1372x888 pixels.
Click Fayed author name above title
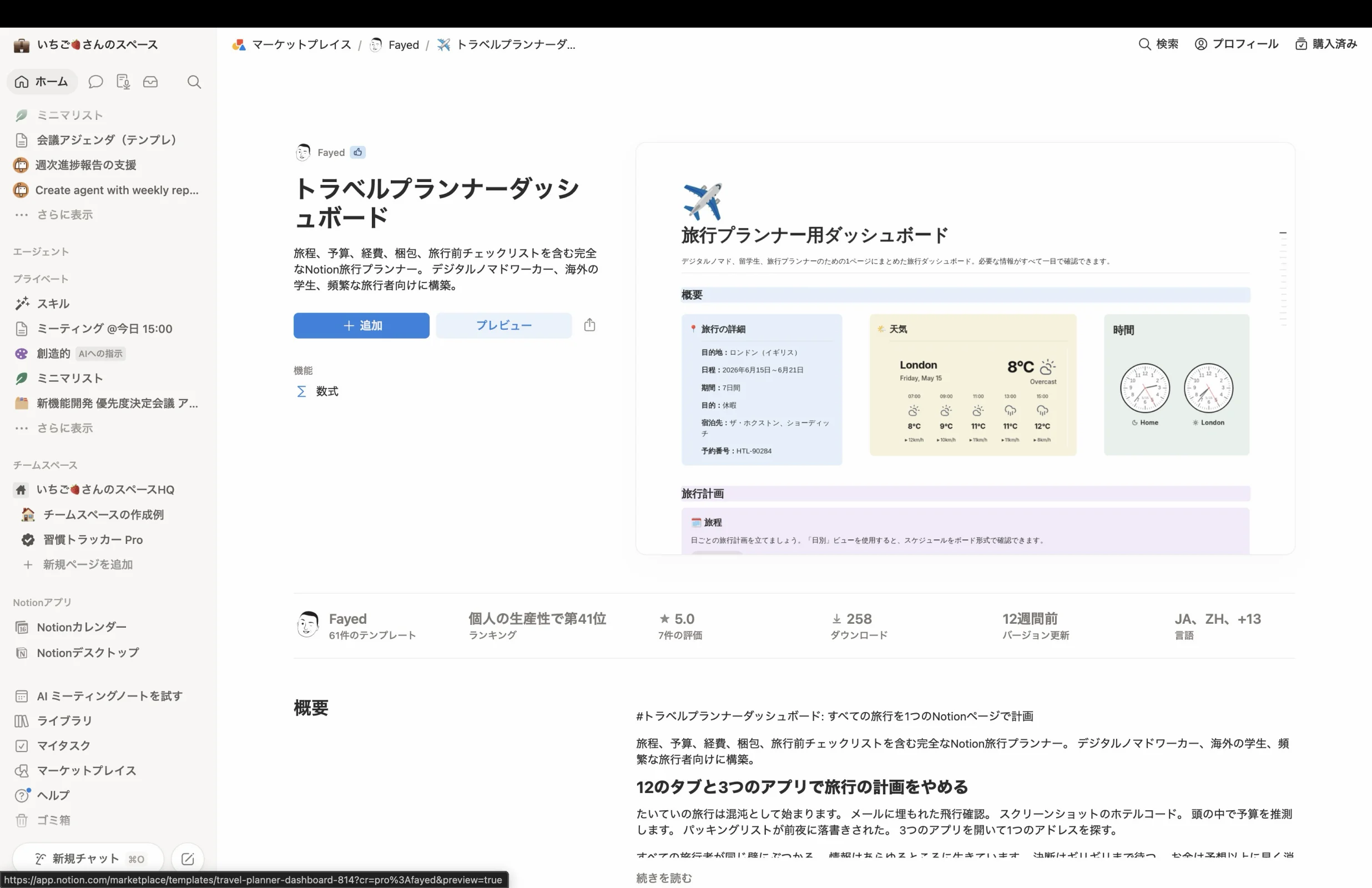(331, 153)
